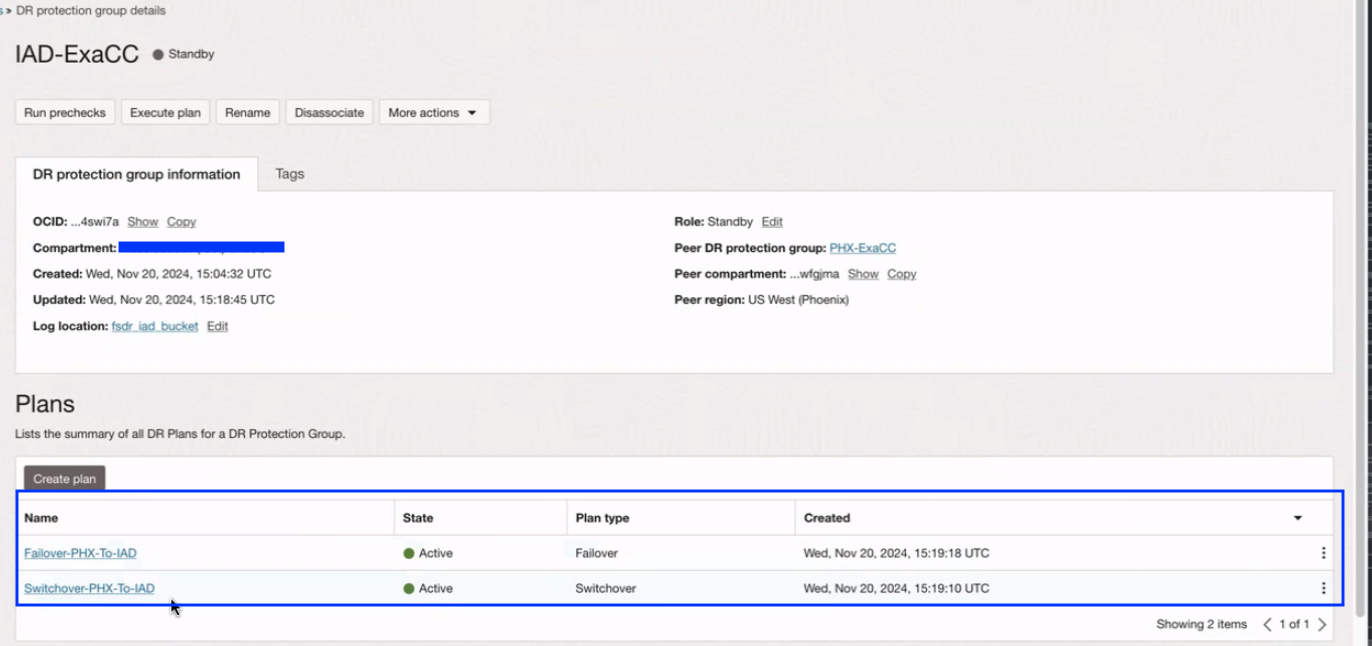Select DR protection group information tab
This screenshot has width=1372, height=646.
pyautogui.click(x=137, y=174)
